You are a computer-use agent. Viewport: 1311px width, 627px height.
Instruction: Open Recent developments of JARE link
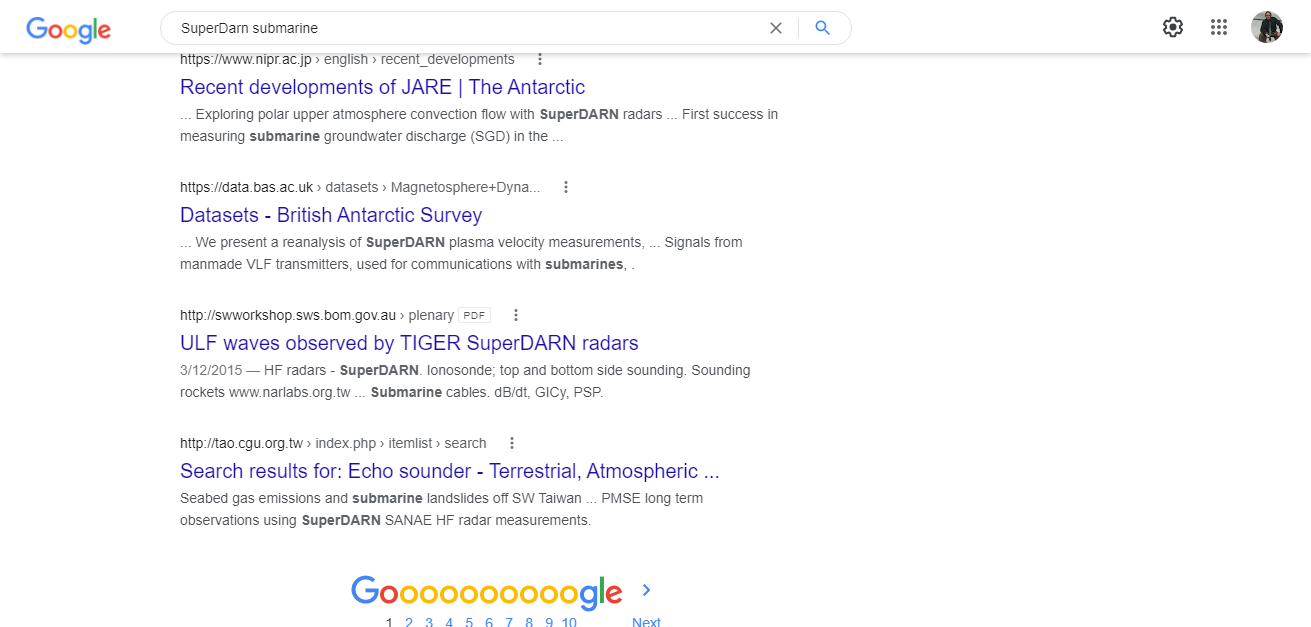382,87
